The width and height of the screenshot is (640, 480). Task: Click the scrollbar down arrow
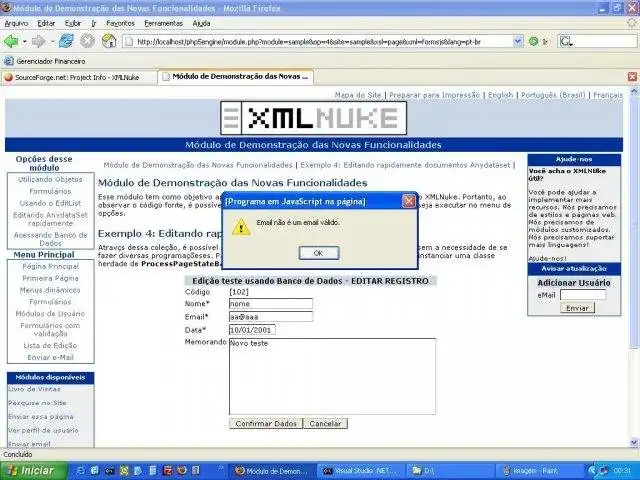(634, 442)
